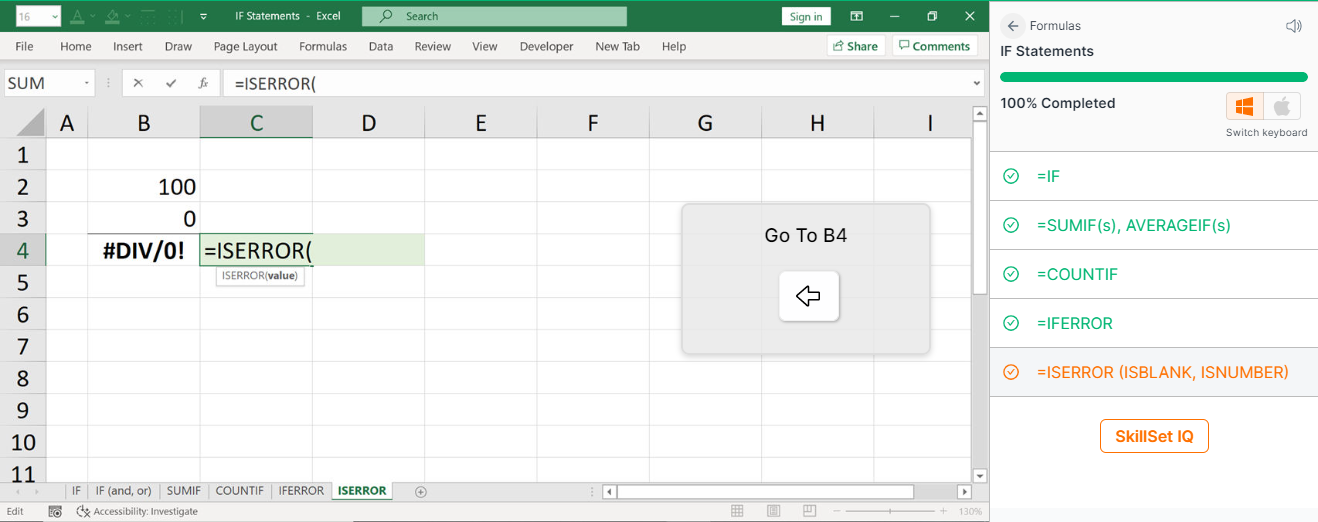Switch keyboard to Windows layout
The width and height of the screenshot is (1318, 522).
(x=1245, y=106)
